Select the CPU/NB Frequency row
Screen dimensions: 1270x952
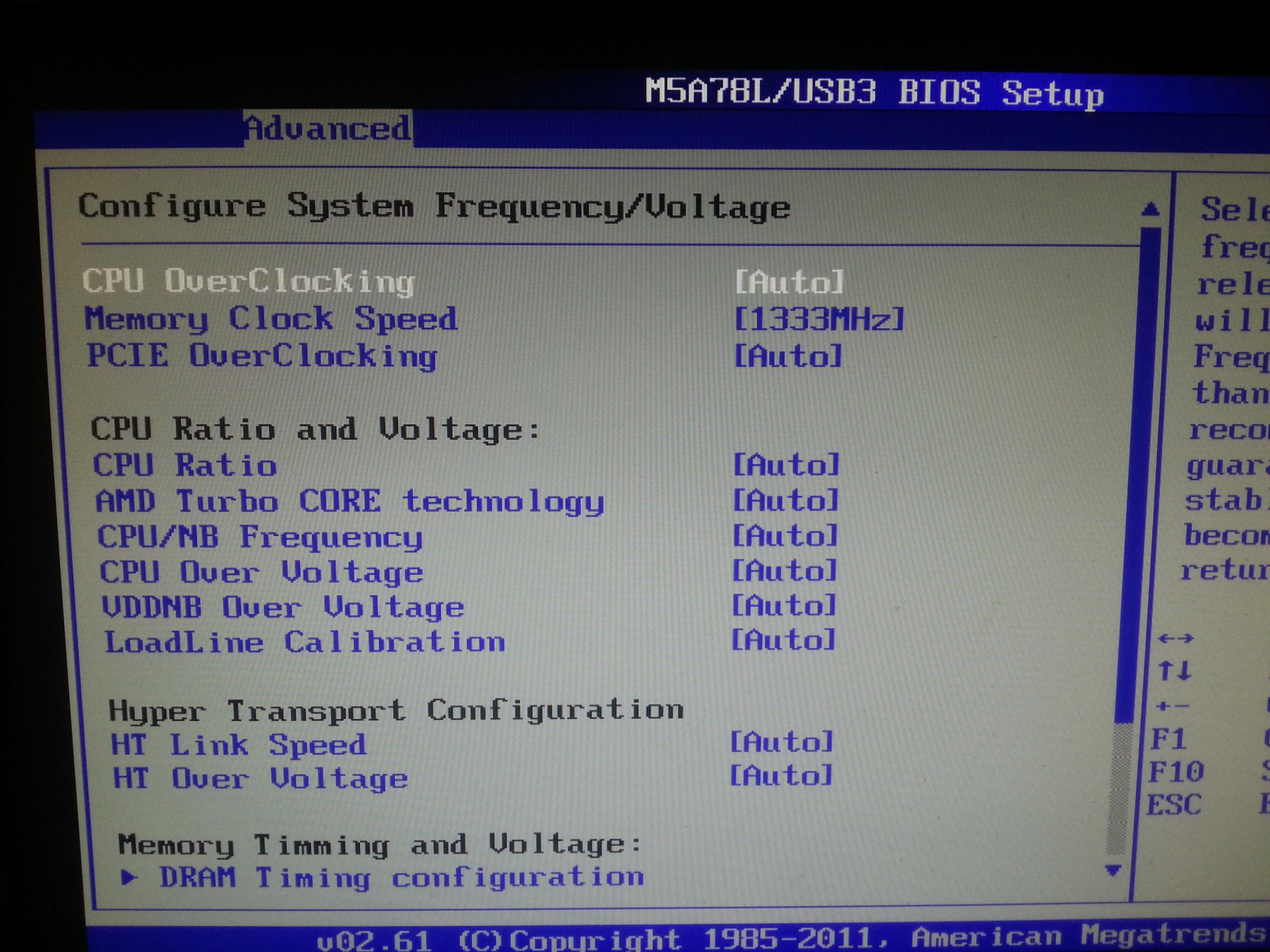(x=259, y=538)
